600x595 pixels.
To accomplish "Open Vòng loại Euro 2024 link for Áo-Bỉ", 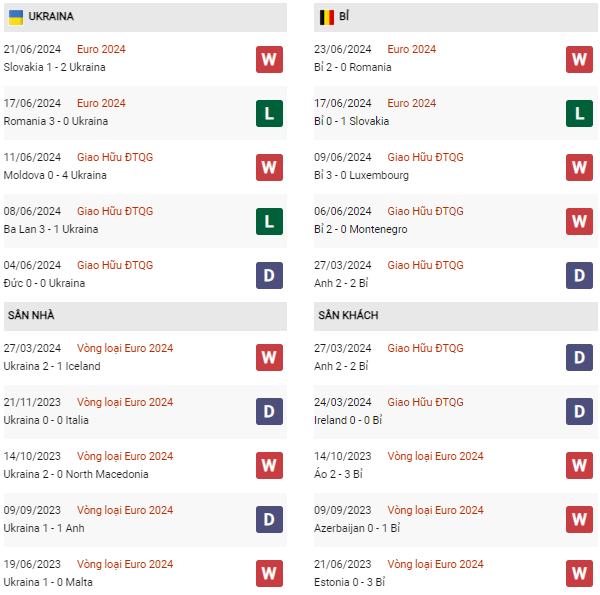I will pyautogui.click(x=435, y=456).
